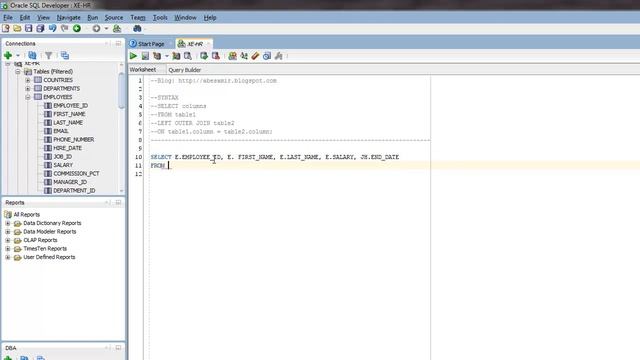This screenshot has width=640, height=360.
Task: Select the Worksheet tab
Action: [142, 70]
